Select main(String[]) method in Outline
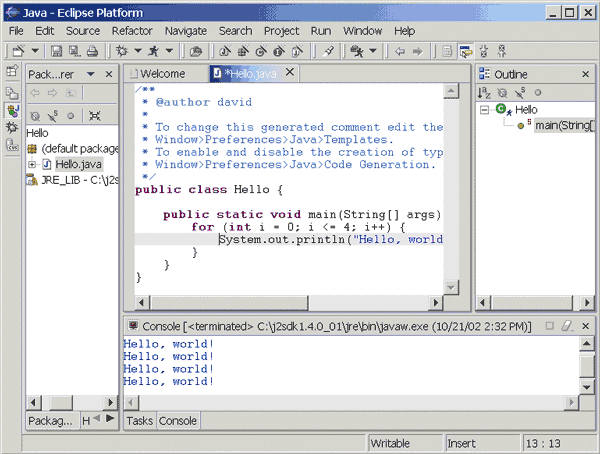The image size is (600, 454). [564, 126]
